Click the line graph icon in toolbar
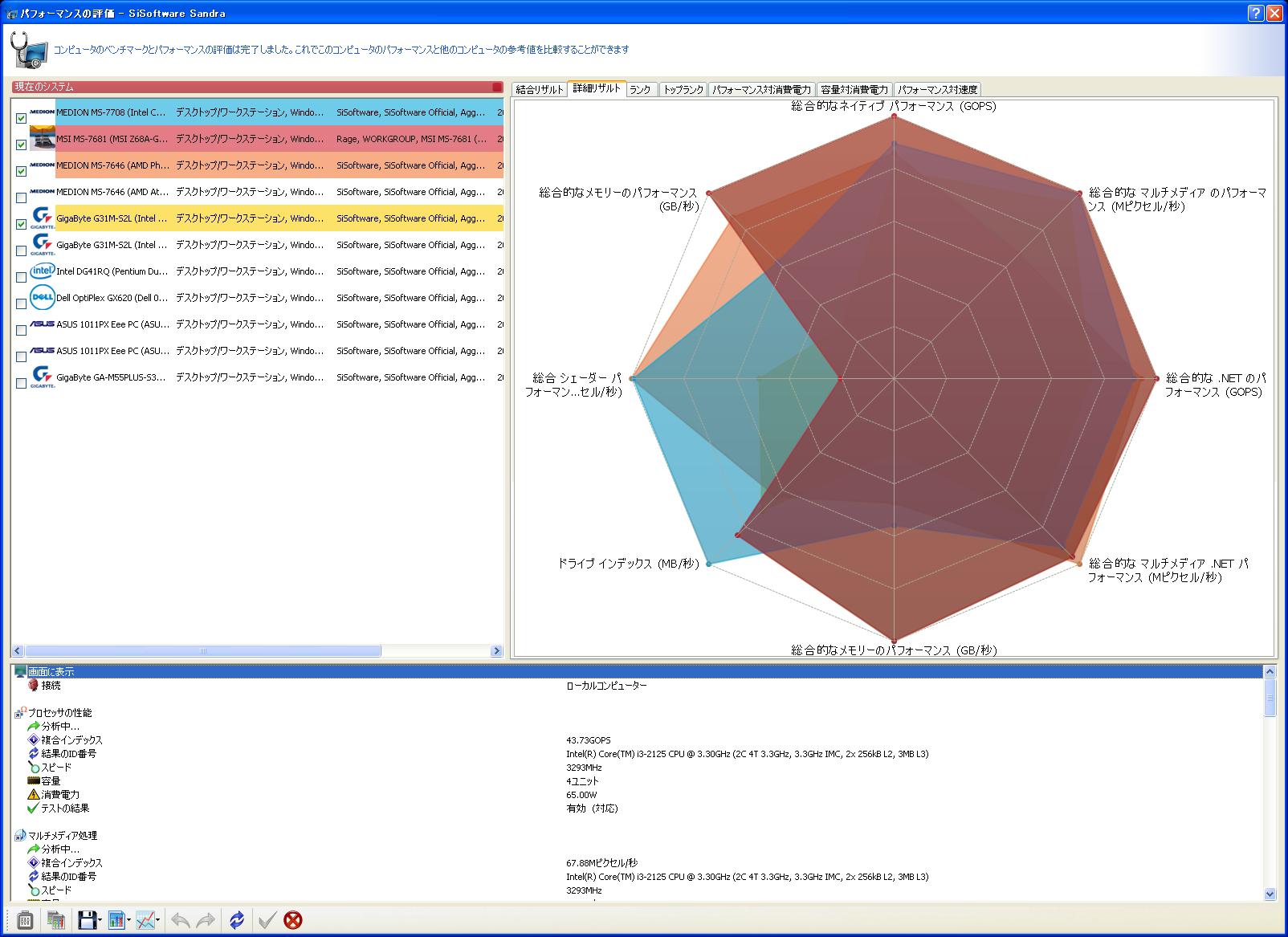 (145, 920)
